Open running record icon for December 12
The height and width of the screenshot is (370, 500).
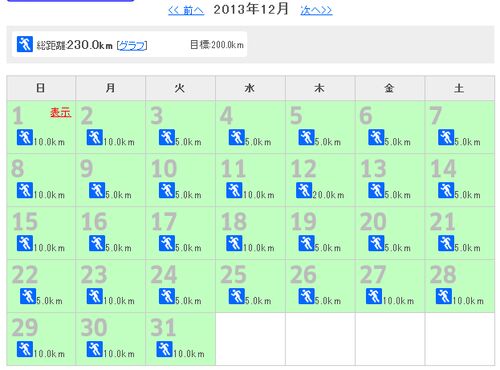click(x=304, y=190)
